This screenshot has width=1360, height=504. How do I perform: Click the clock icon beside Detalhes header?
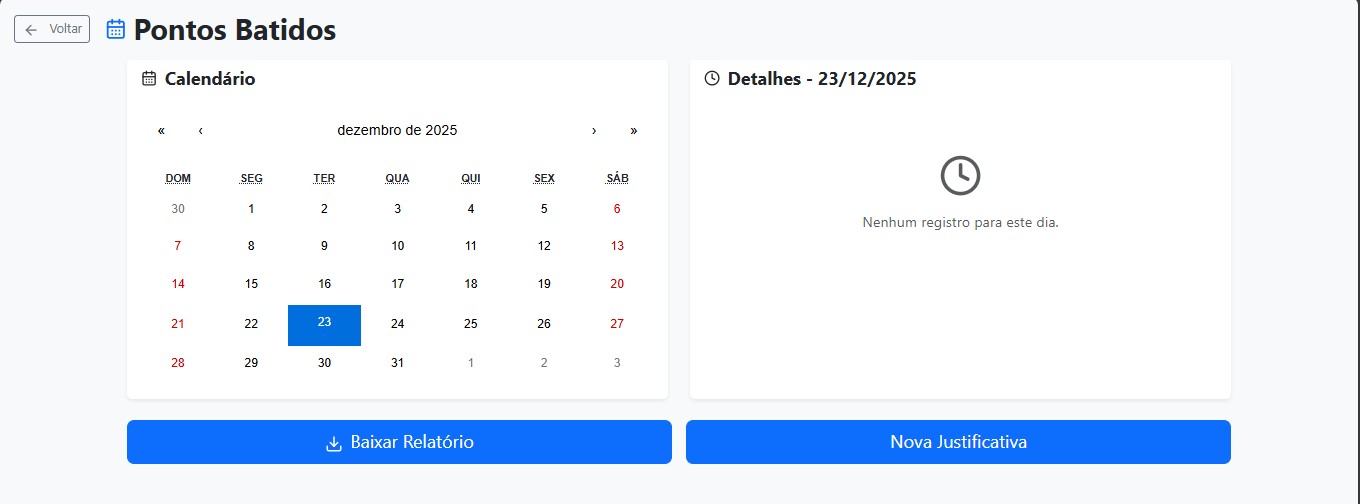click(x=712, y=79)
